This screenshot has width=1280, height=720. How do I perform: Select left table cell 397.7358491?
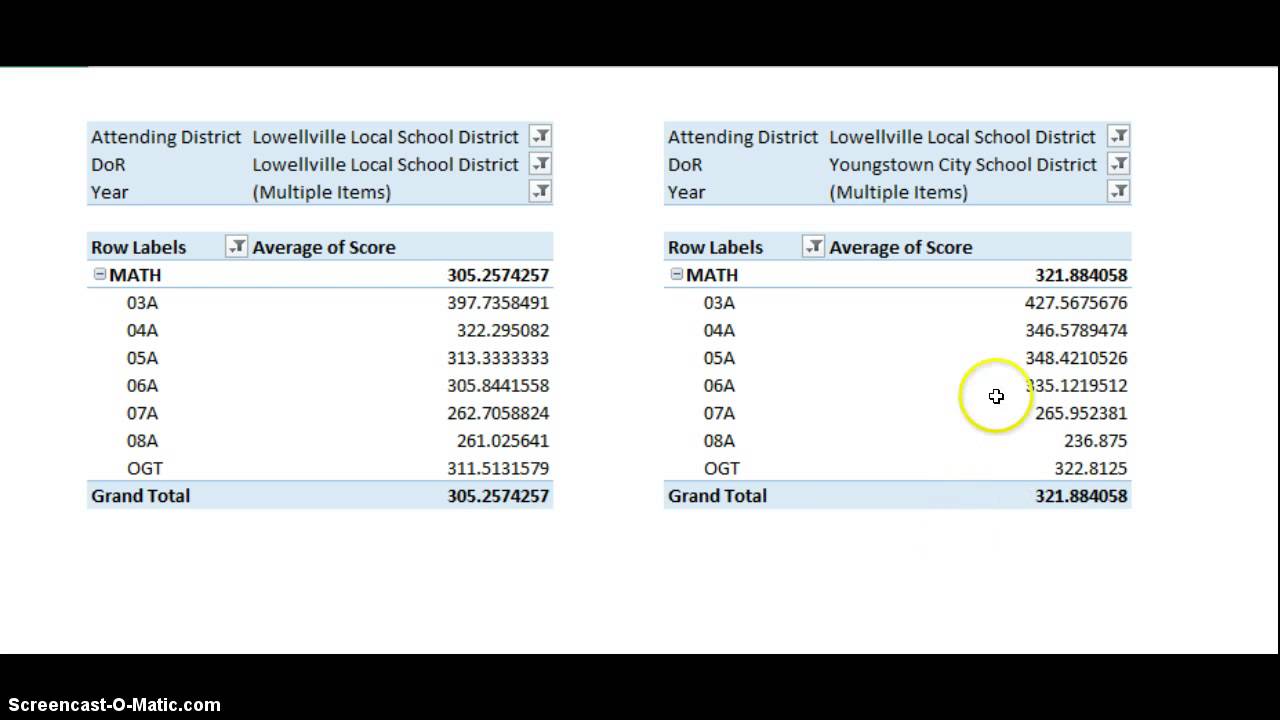(498, 302)
